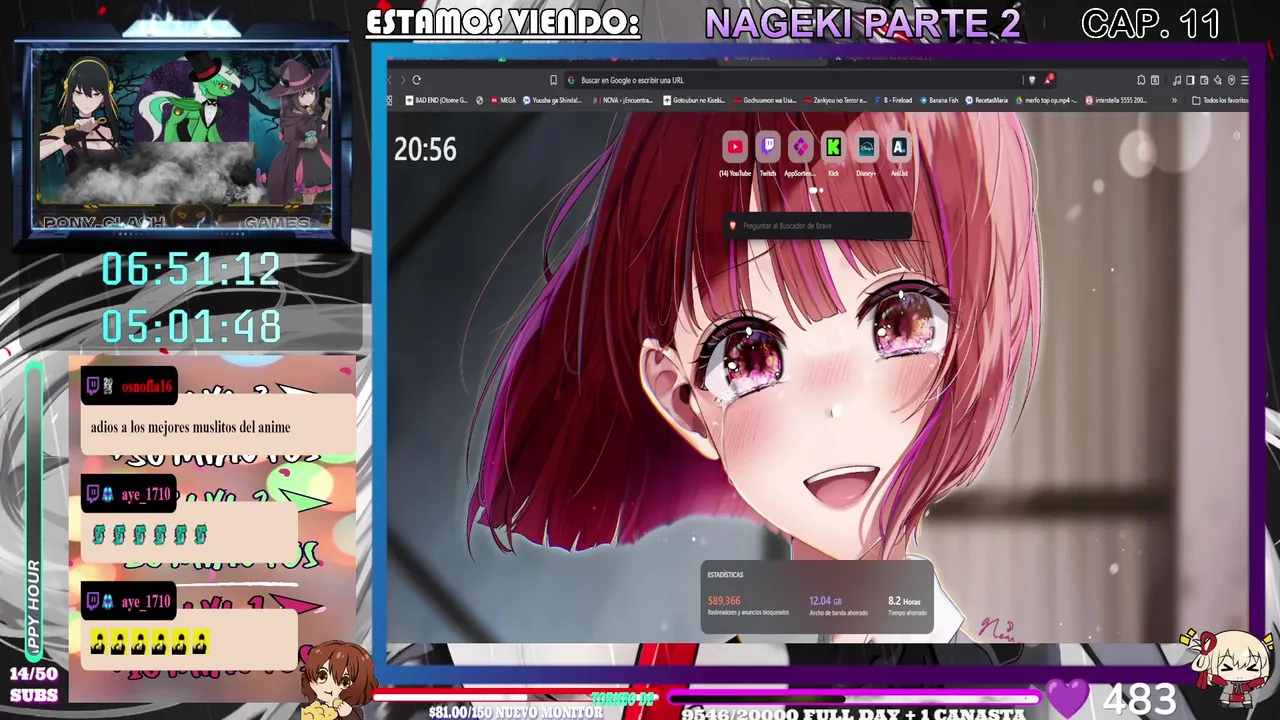Click the 589,366 trackers blocked value

coord(724,601)
